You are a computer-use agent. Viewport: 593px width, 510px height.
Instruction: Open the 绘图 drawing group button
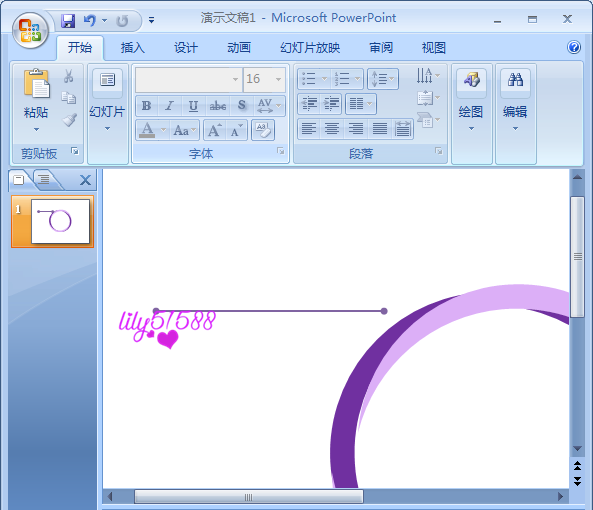(x=471, y=101)
